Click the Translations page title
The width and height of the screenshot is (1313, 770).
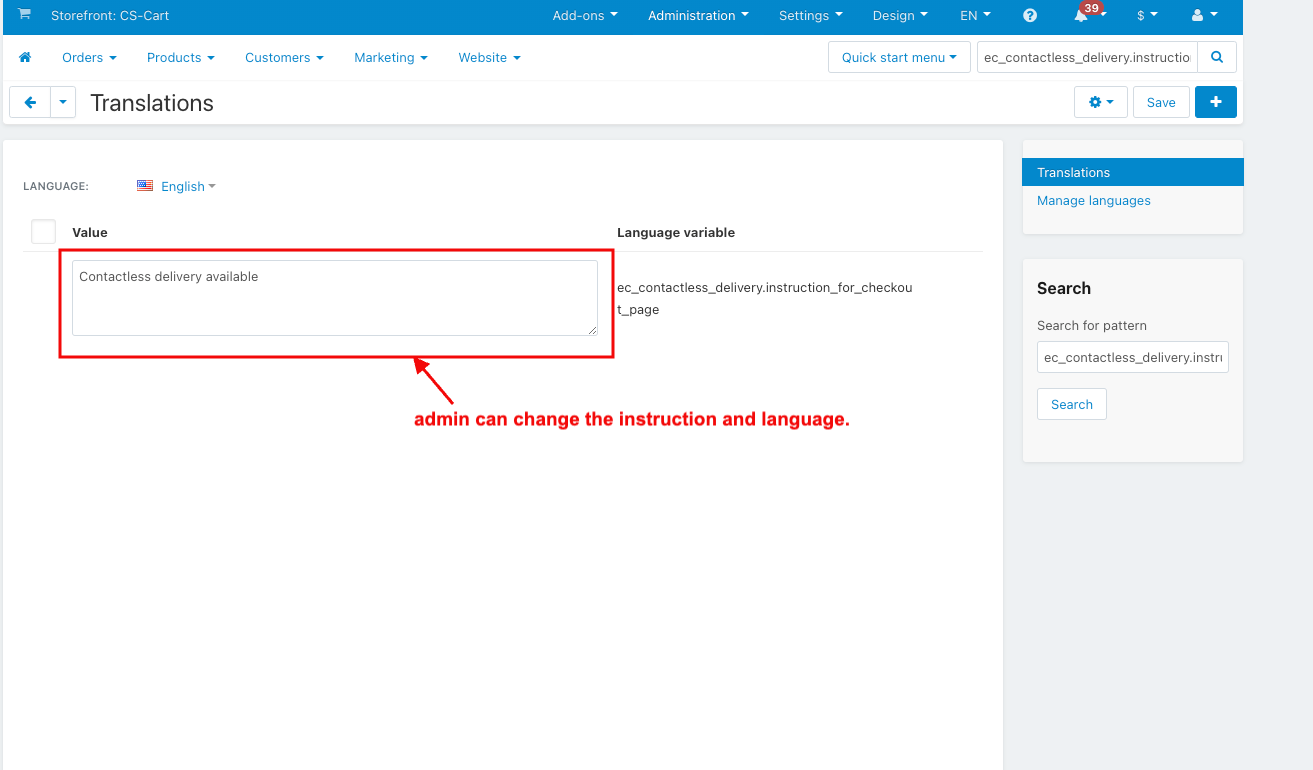(152, 103)
